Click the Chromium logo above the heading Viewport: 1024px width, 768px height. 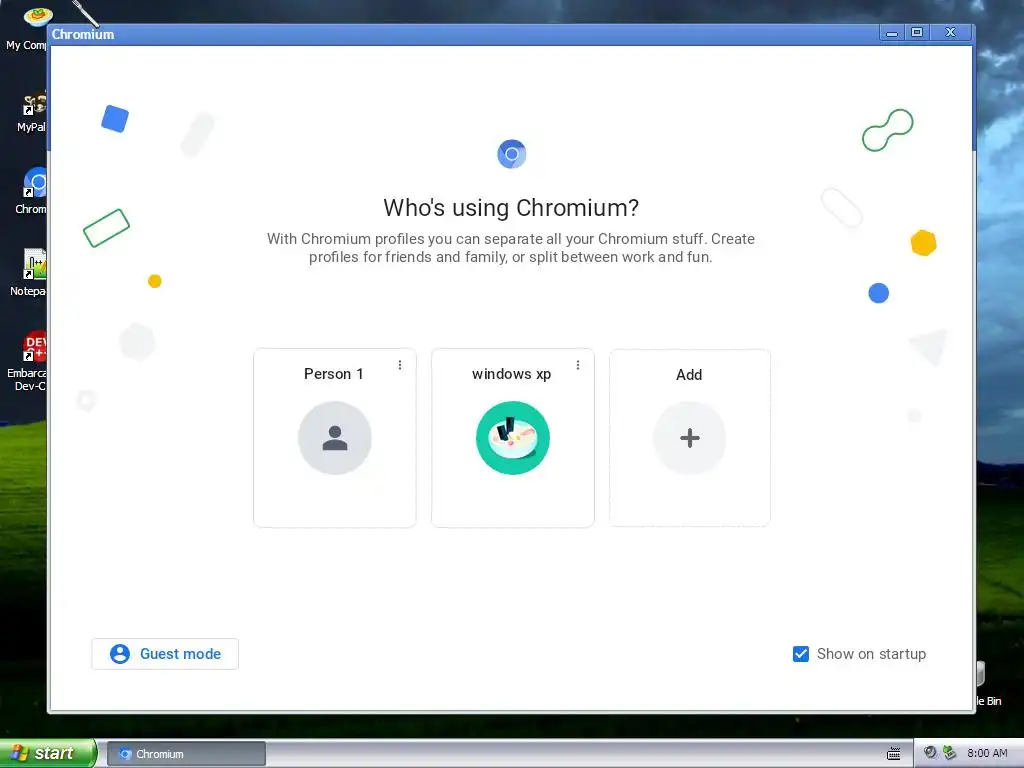[x=511, y=154]
